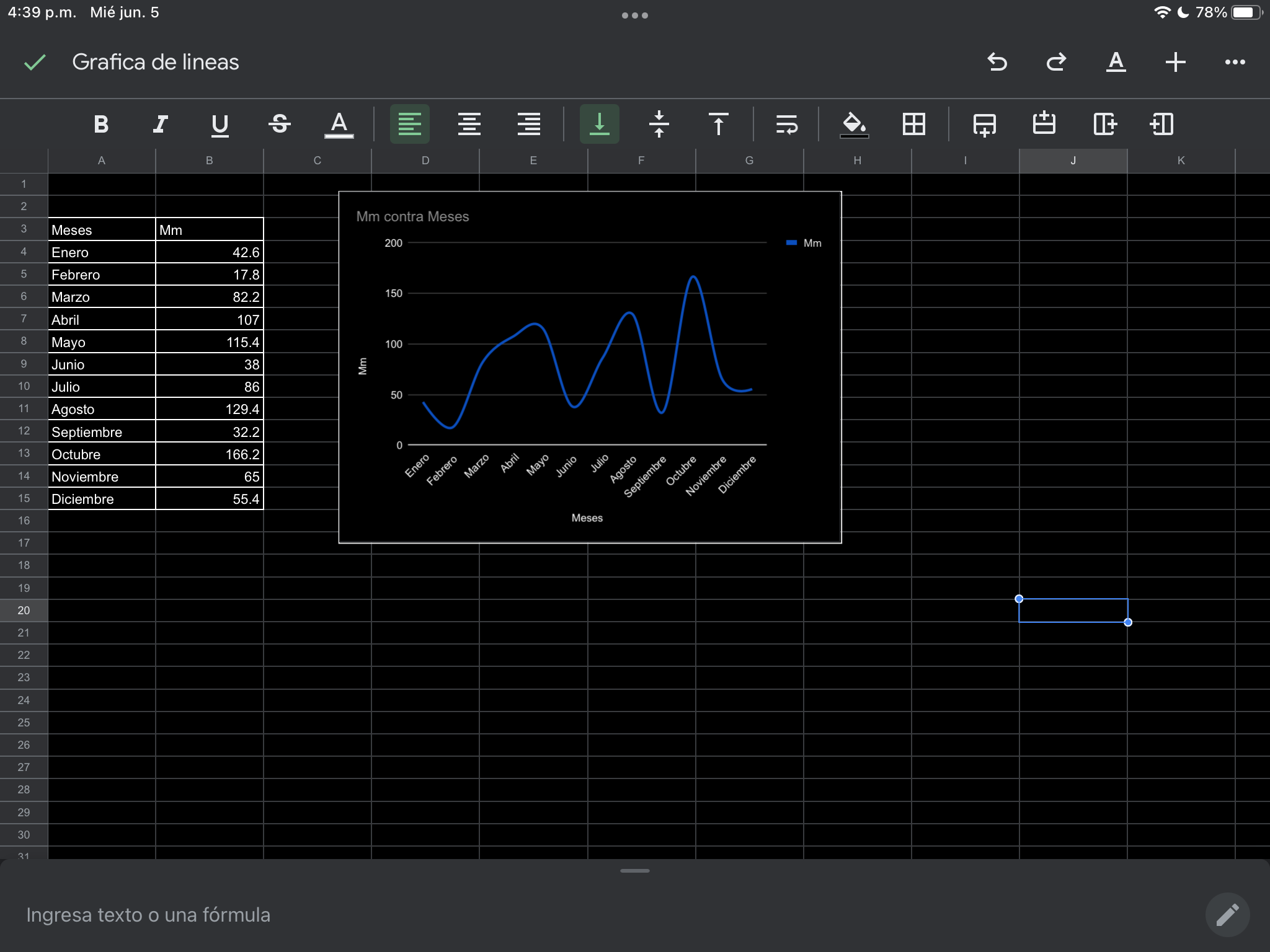
Task: Open the text format panel
Action: pyautogui.click(x=1116, y=62)
